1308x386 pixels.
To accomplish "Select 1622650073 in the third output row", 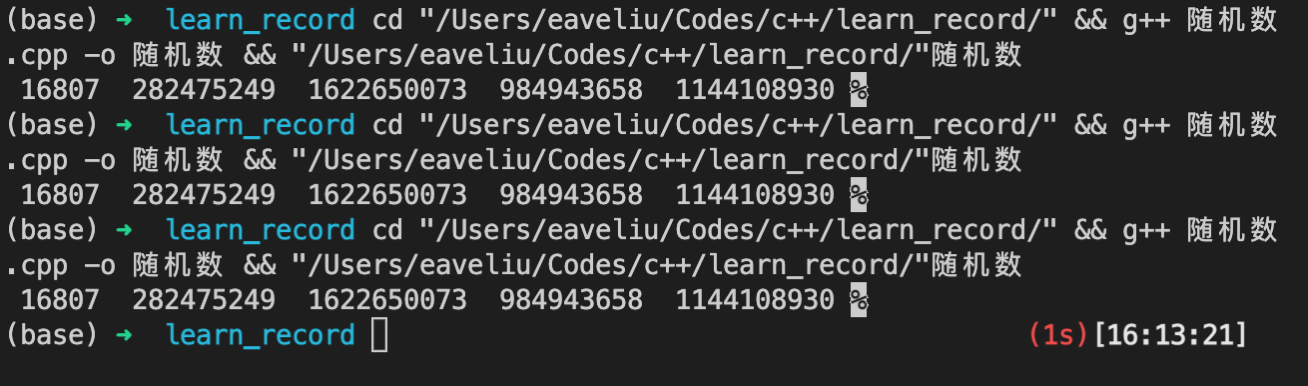I will coord(388,300).
